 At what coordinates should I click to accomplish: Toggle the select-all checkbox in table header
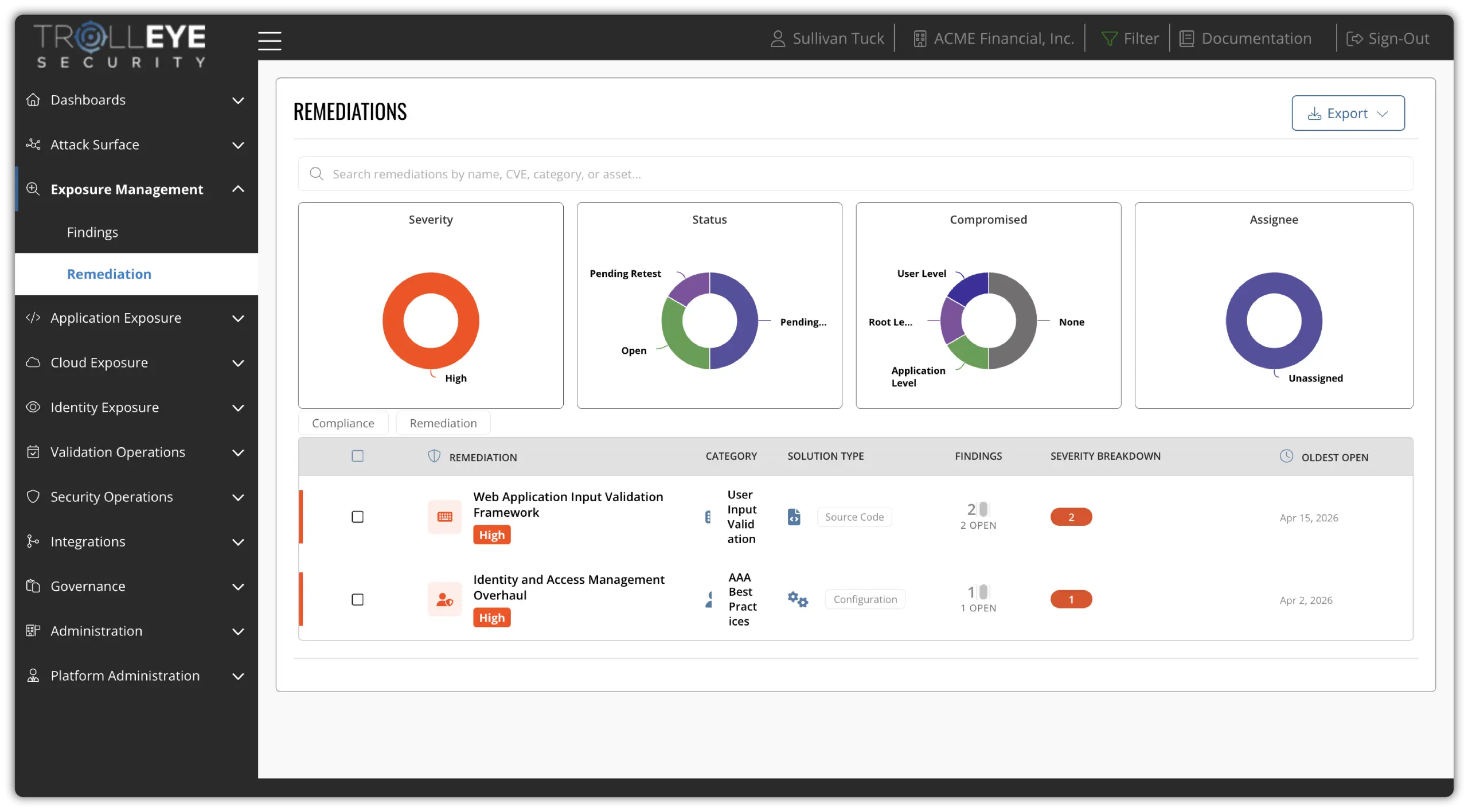point(358,456)
